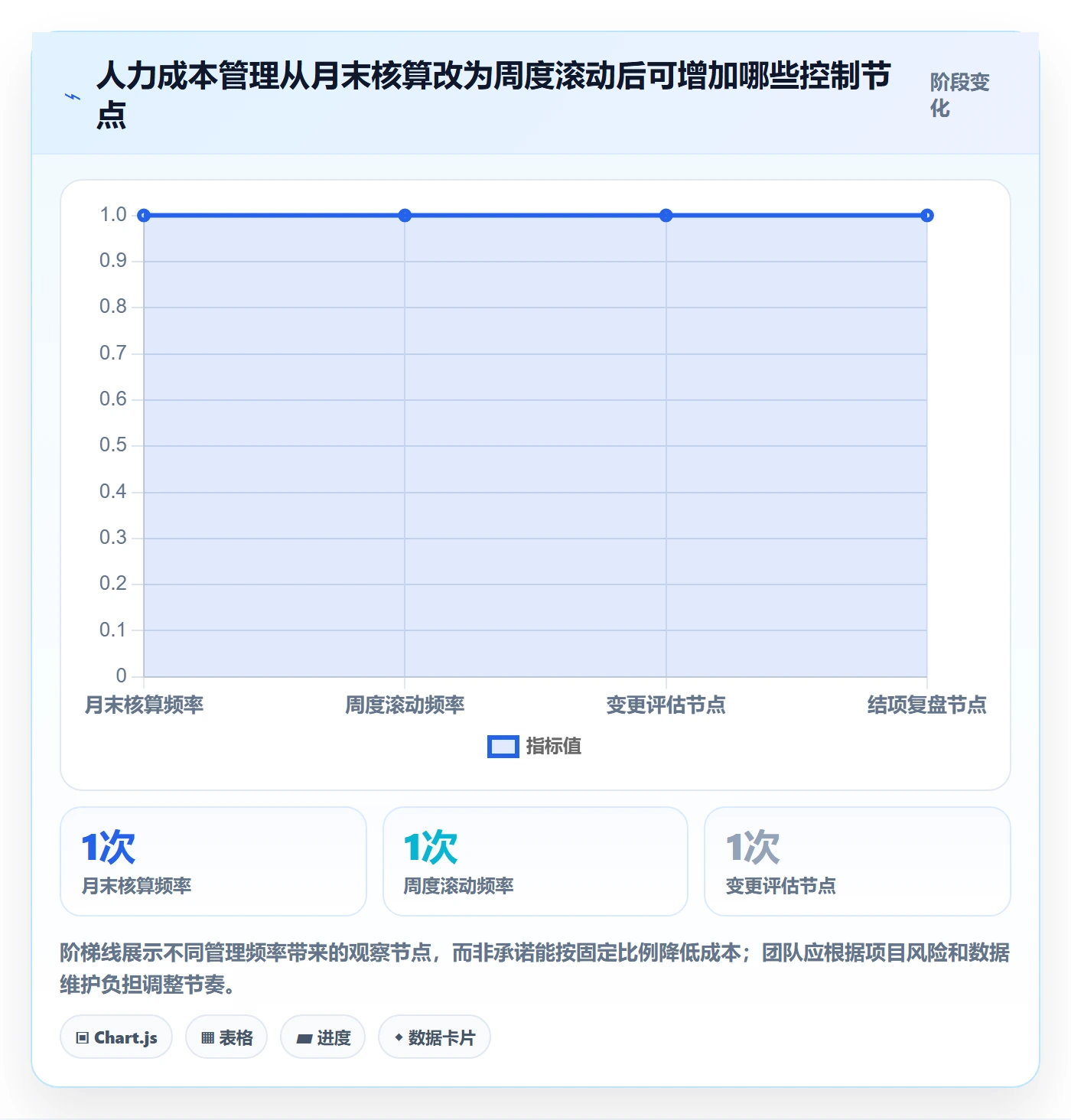Click the 周度滚动频率 x-axis label under the chart
The image size is (1071, 1120).
click(x=405, y=705)
